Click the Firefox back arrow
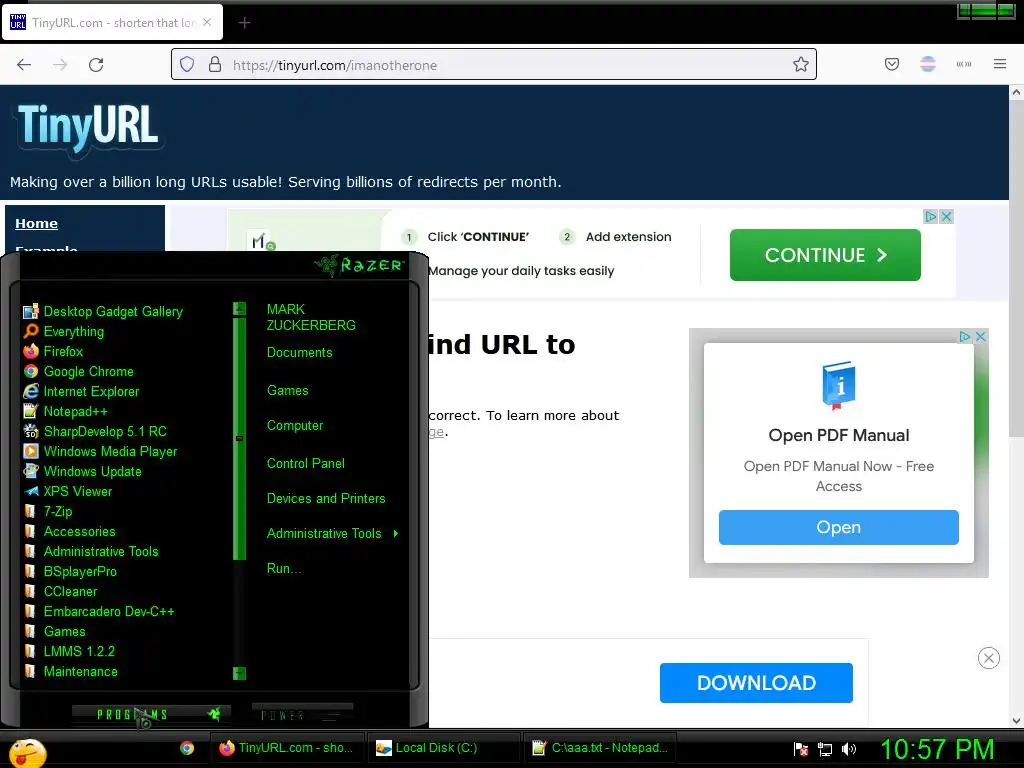1024x768 pixels. 24,65
